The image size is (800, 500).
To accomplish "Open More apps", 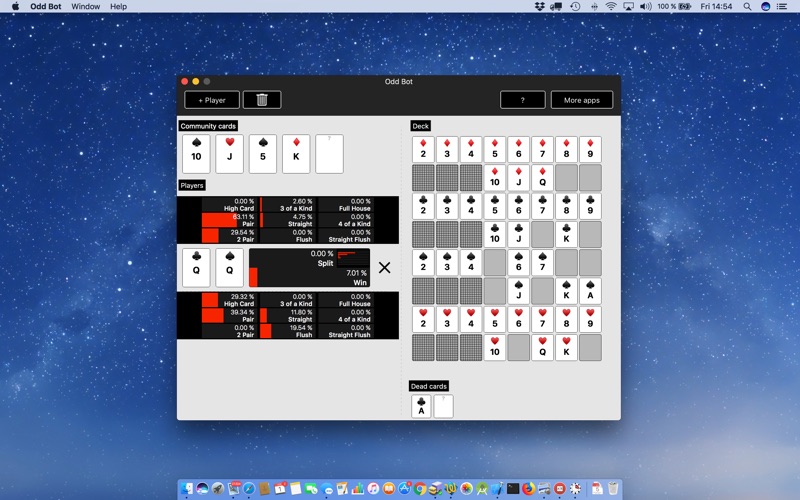I will 582,100.
